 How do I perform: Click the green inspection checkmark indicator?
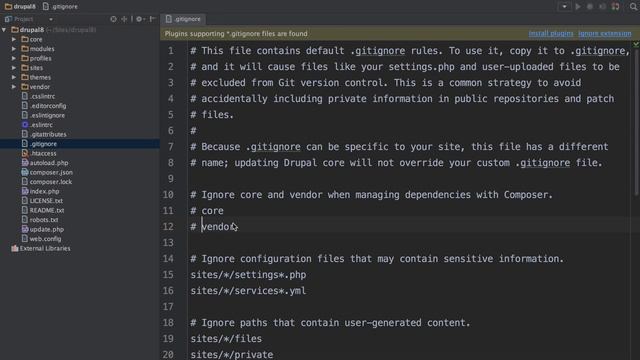pos(636,44)
